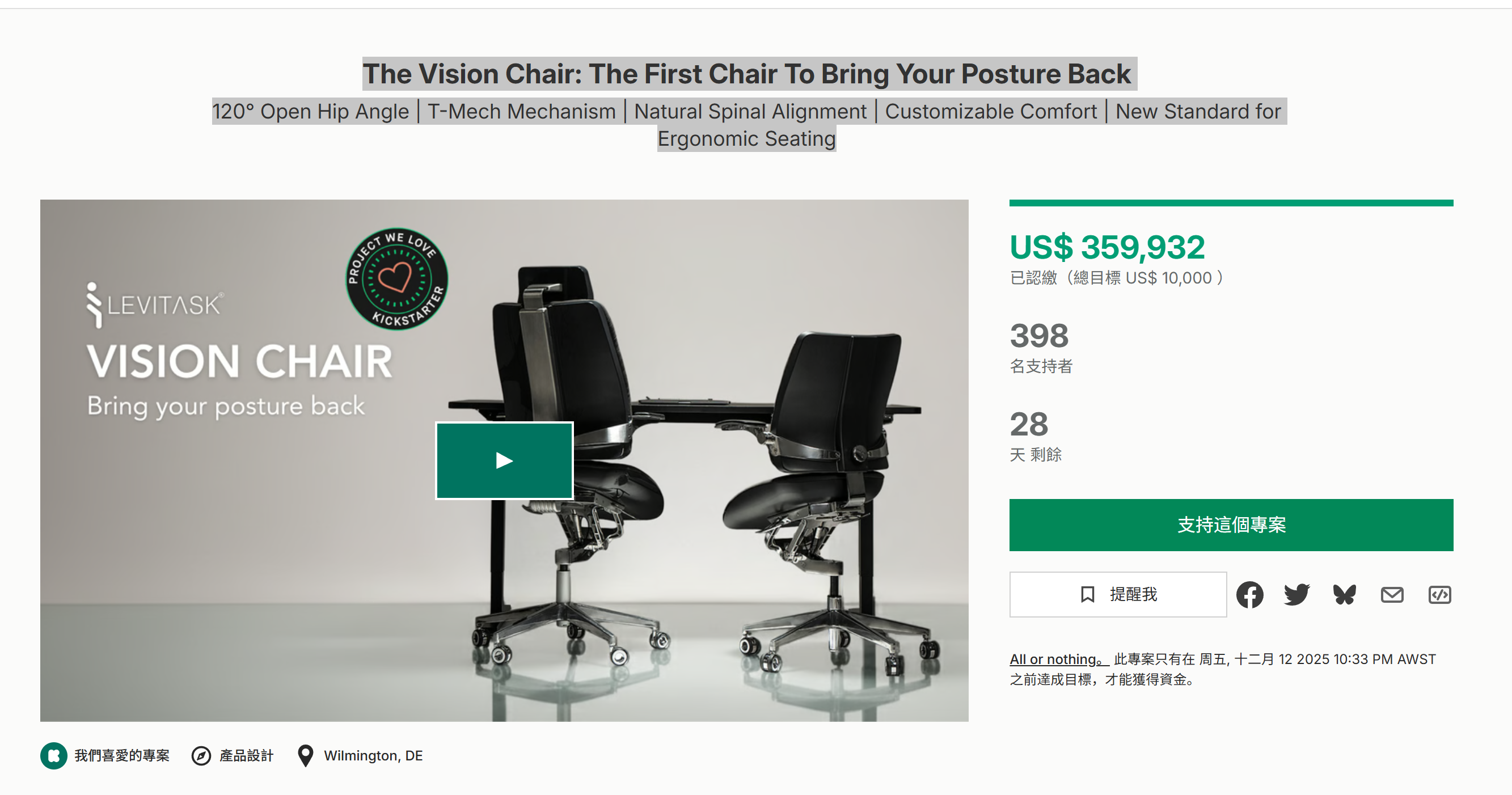Open the All or nothing link
The height and width of the screenshot is (795, 1512).
tap(1058, 659)
